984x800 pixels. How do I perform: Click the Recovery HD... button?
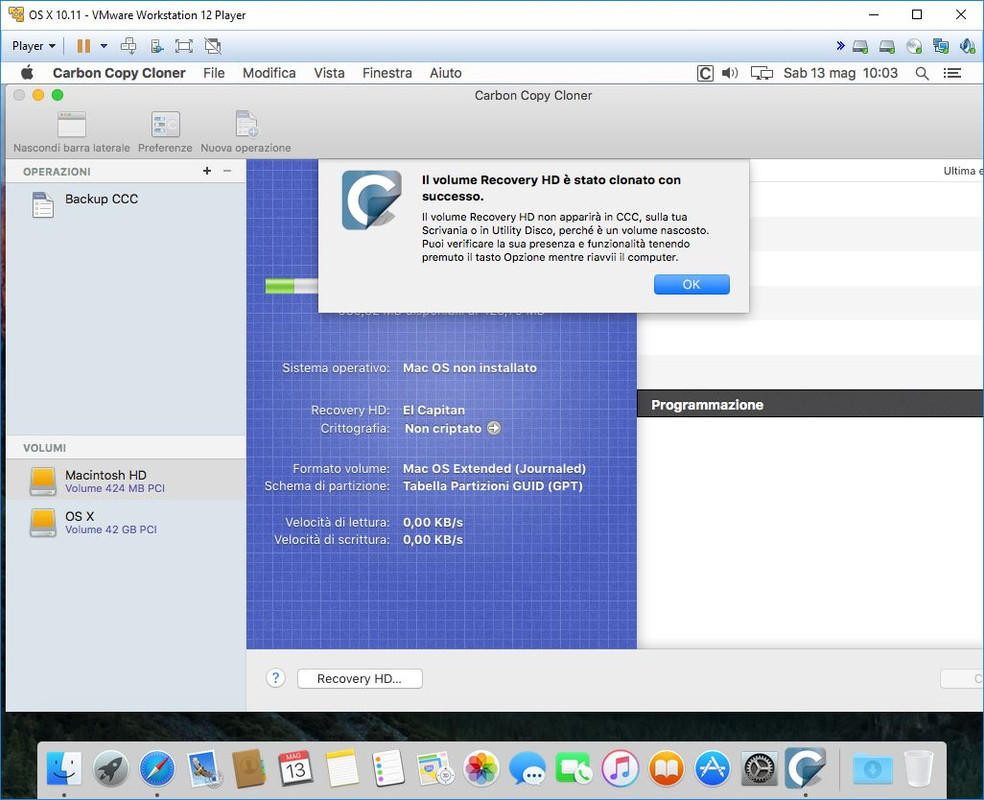pos(360,678)
